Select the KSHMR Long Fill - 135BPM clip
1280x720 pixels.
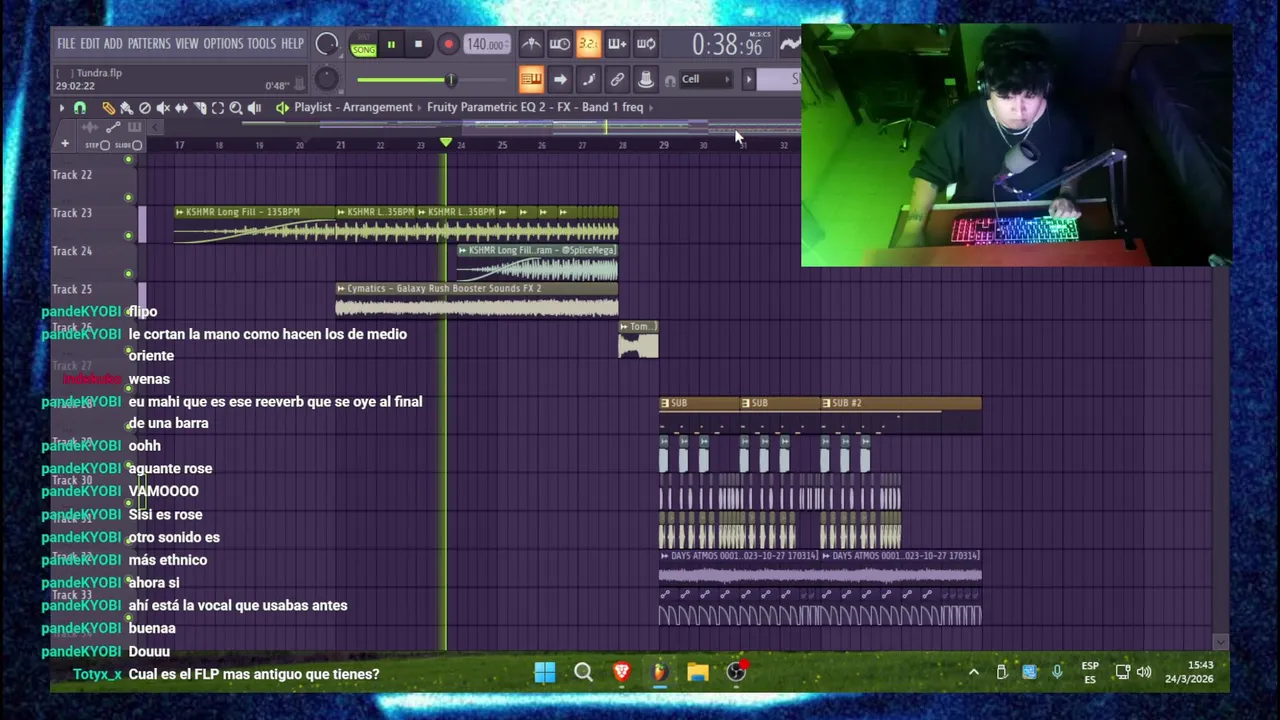(x=255, y=225)
